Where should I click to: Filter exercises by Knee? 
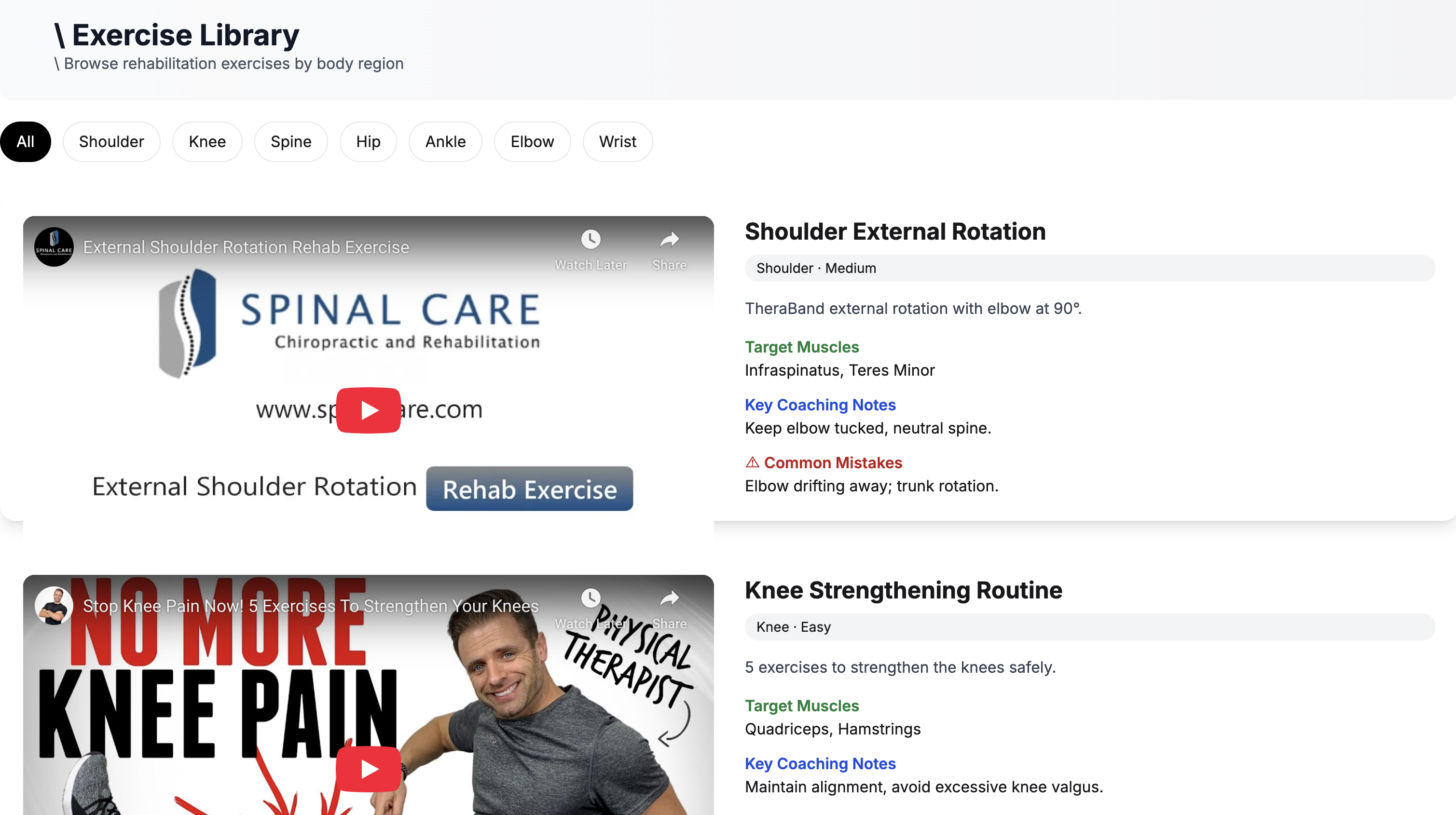point(207,142)
